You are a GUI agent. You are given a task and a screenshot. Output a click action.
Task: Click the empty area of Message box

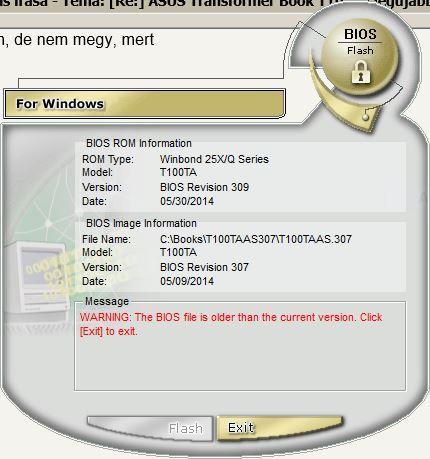tap(240, 363)
